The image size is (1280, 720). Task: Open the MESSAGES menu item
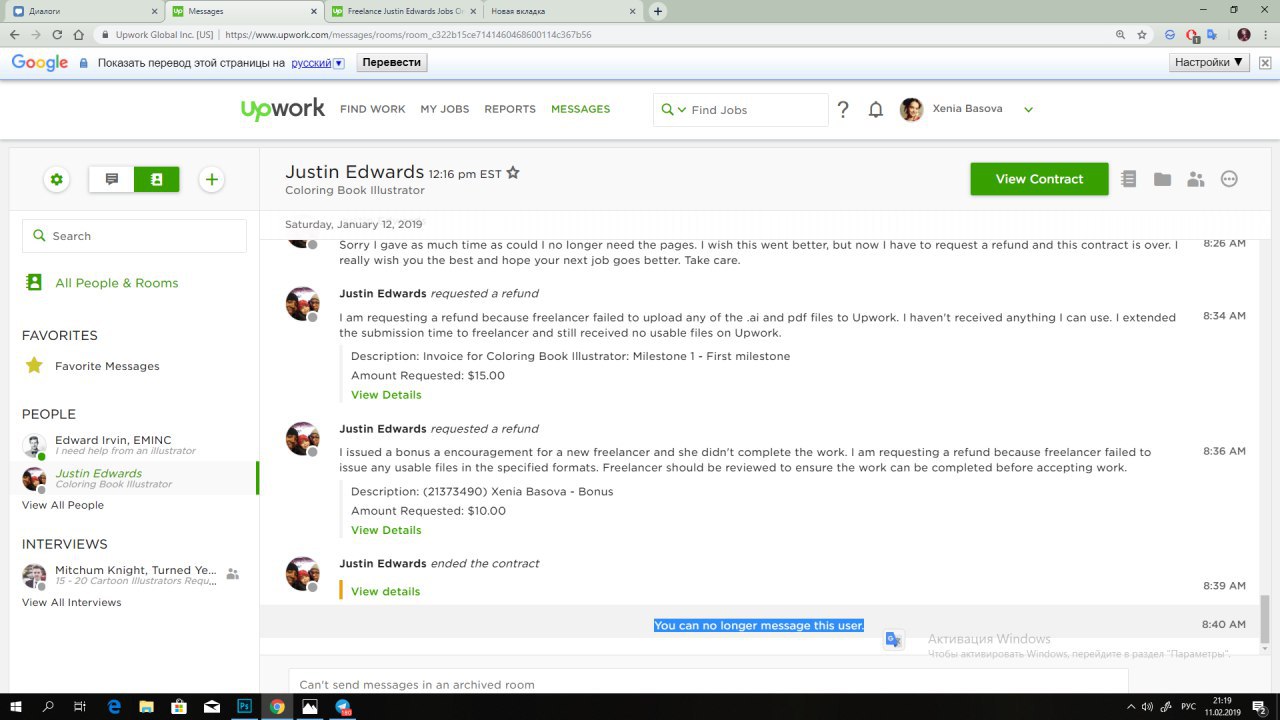coord(580,109)
